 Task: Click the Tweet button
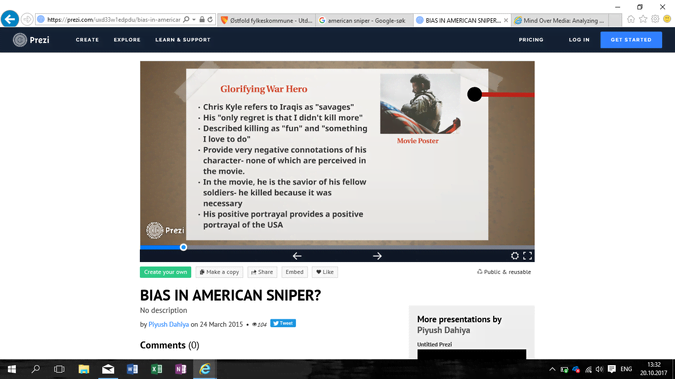point(283,323)
